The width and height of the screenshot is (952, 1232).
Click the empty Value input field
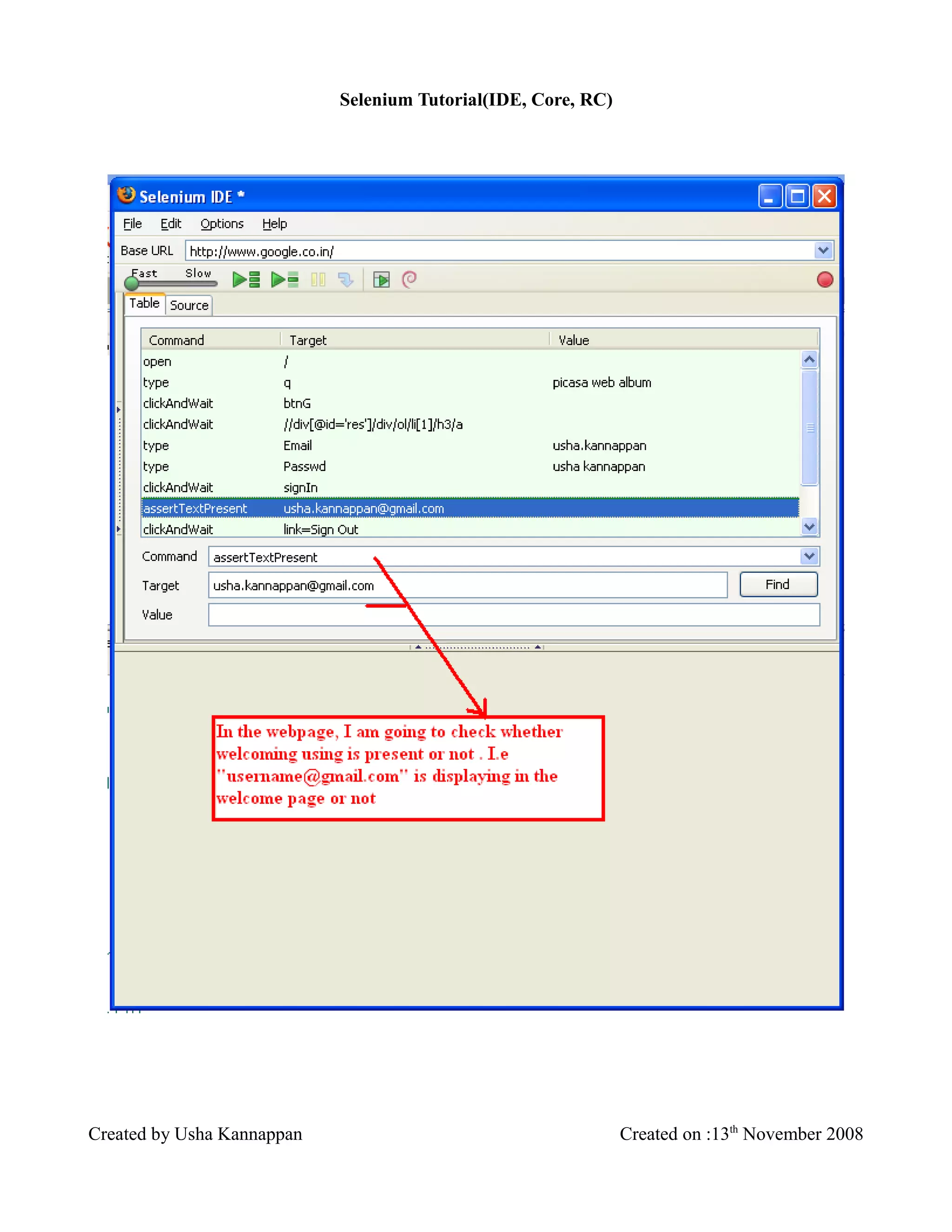click(514, 615)
